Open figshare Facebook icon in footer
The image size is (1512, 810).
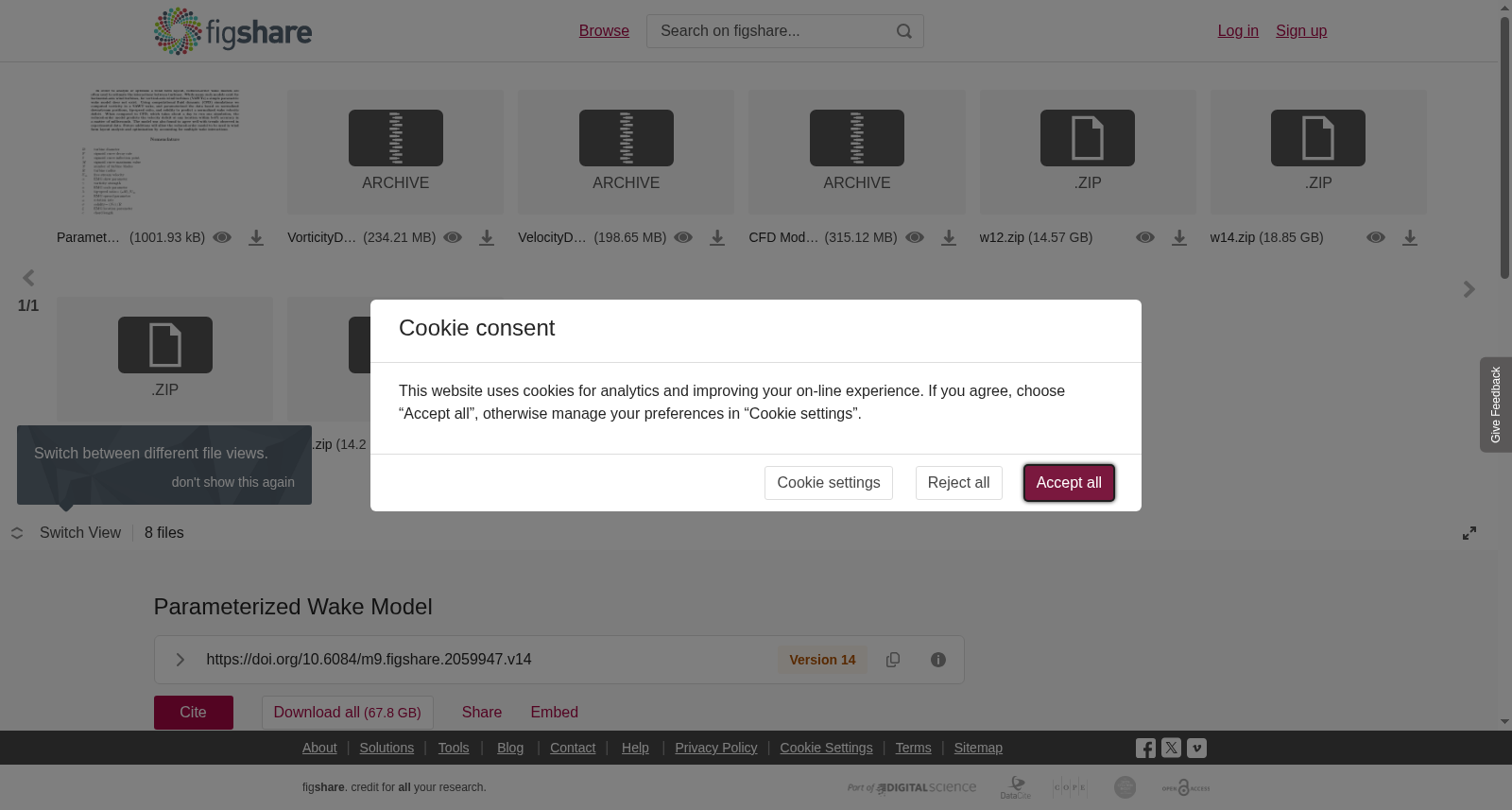pyautogui.click(x=1145, y=749)
